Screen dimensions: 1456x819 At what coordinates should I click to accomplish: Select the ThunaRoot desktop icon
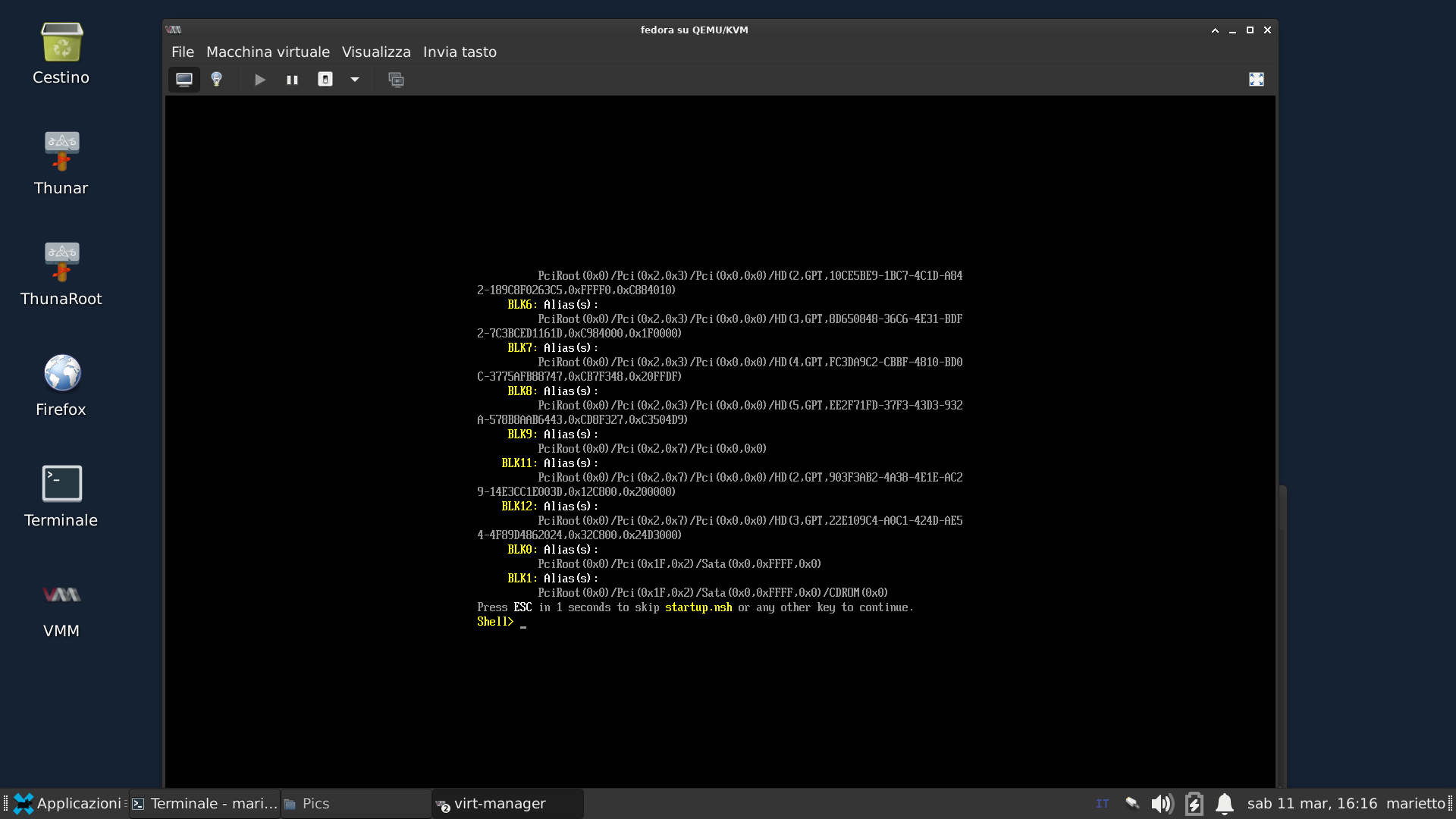click(61, 274)
